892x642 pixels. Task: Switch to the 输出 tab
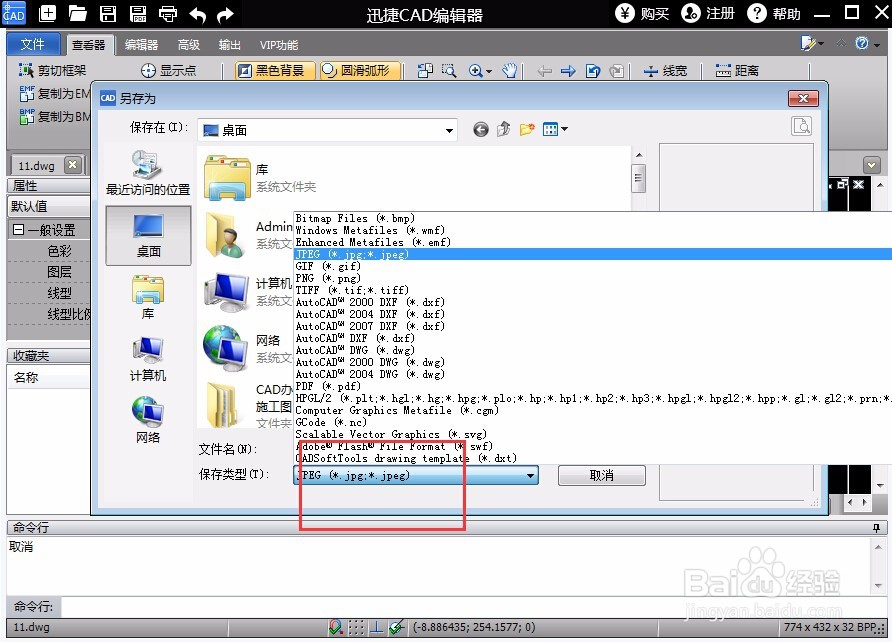[x=230, y=45]
